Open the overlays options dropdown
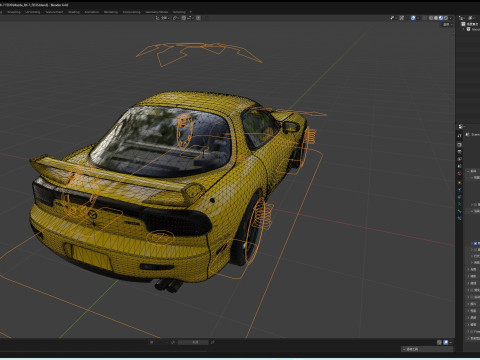Image resolution: width=480 pixels, height=360 pixels. click(x=418, y=18)
